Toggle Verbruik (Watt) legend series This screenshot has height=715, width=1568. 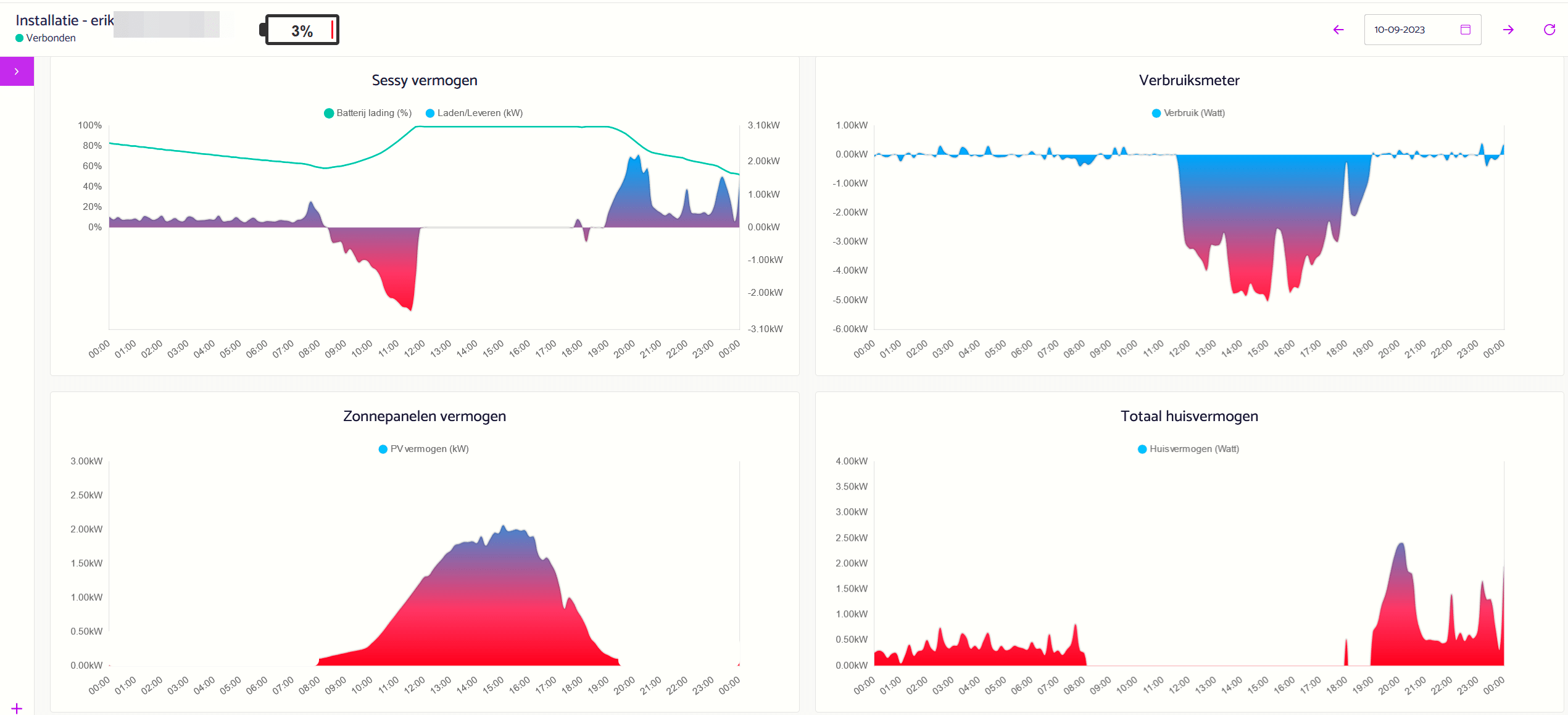coord(1188,113)
